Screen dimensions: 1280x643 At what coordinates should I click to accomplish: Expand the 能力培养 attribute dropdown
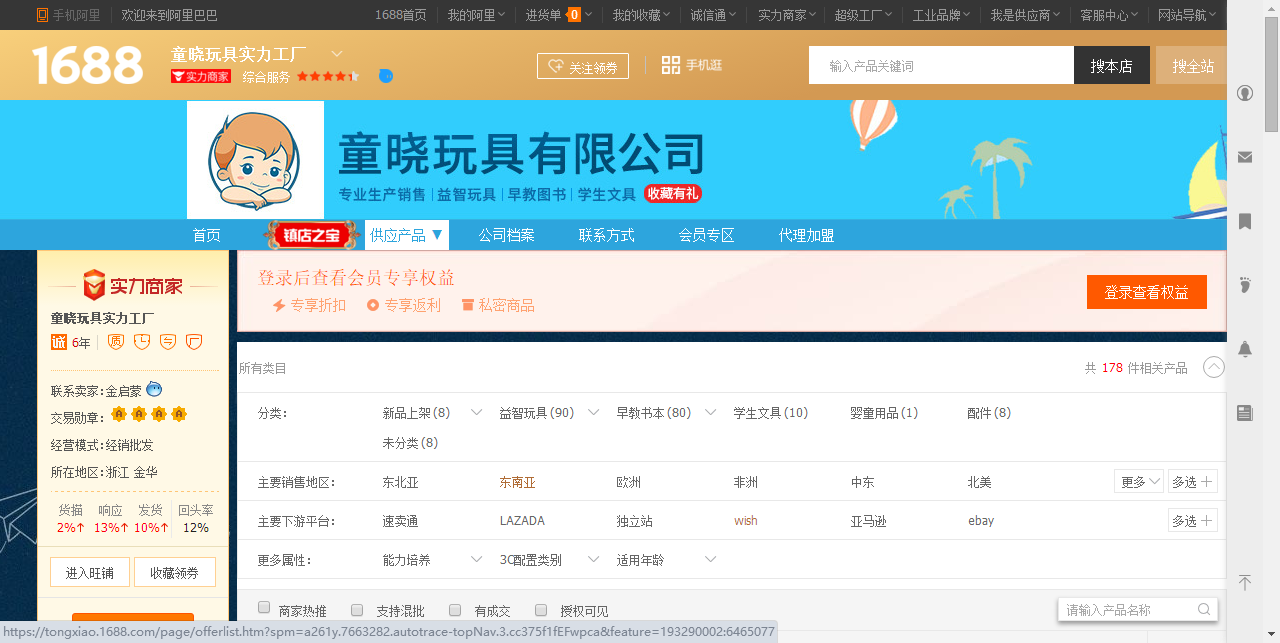(476, 559)
